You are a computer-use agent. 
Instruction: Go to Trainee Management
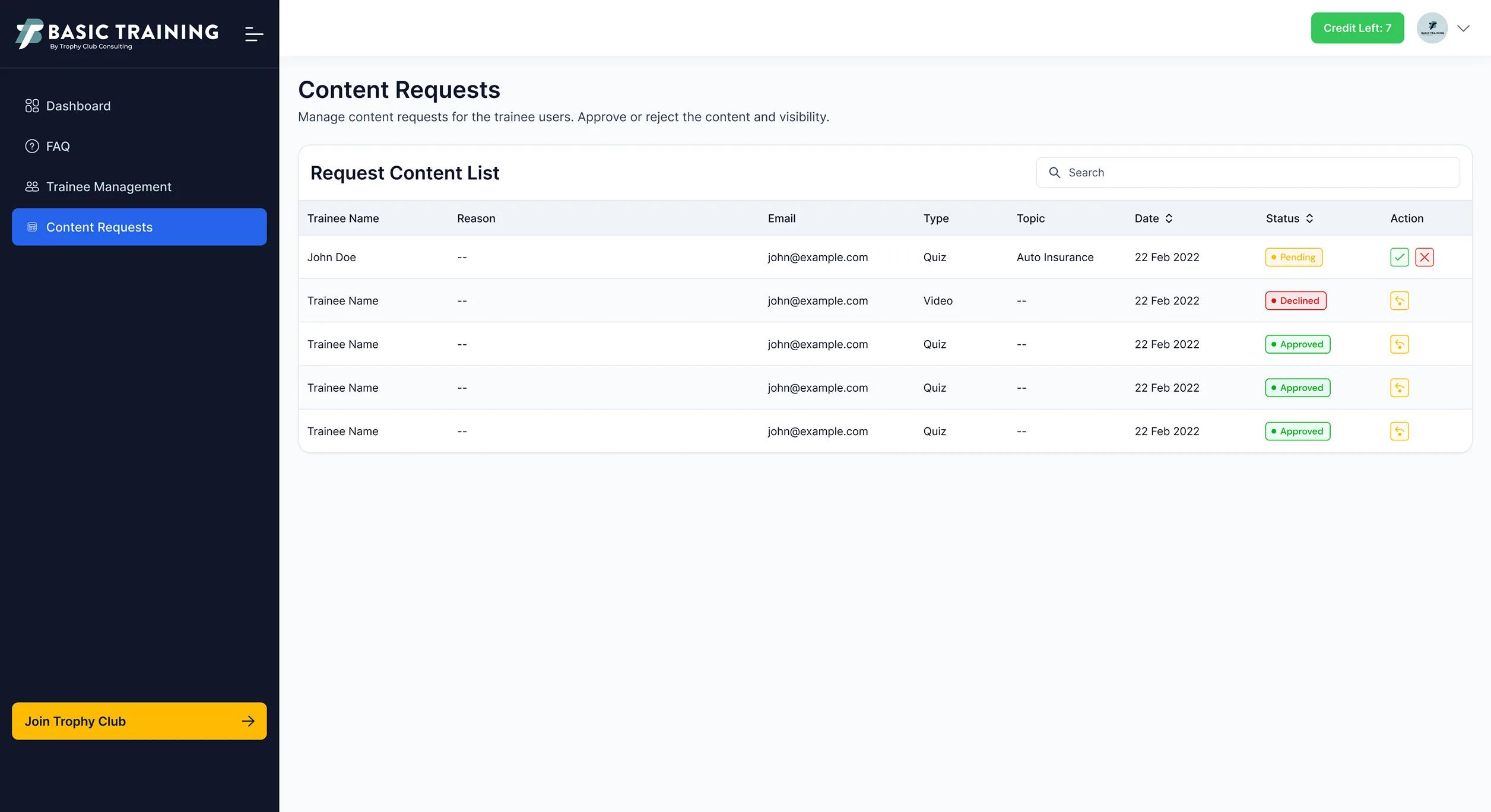[139, 186]
